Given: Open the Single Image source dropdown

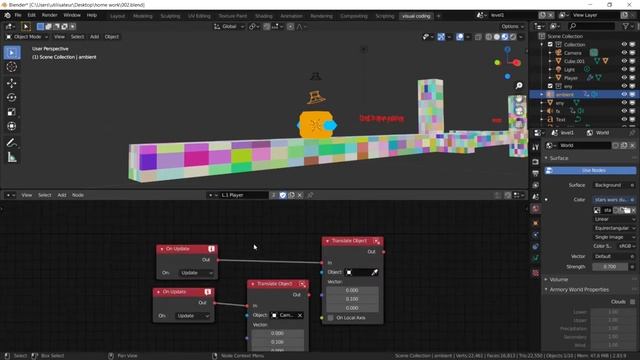Looking at the screenshot, I should [x=615, y=237].
